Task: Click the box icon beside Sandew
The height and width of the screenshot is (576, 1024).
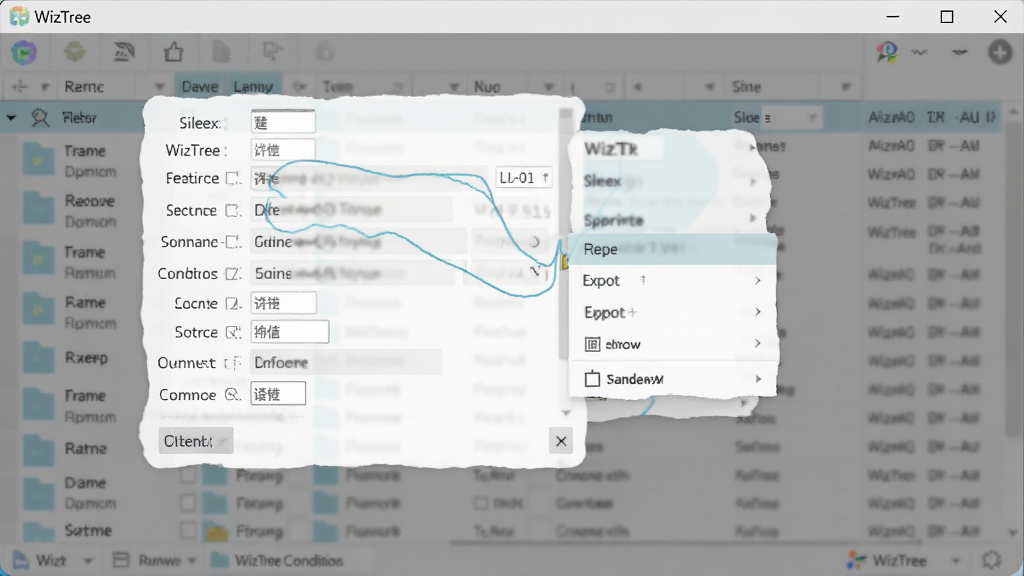Action: click(x=592, y=379)
